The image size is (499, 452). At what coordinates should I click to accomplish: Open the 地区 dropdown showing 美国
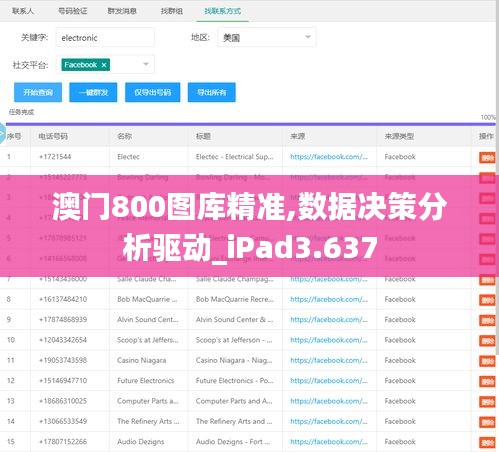pyautogui.click(x=266, y=37)
